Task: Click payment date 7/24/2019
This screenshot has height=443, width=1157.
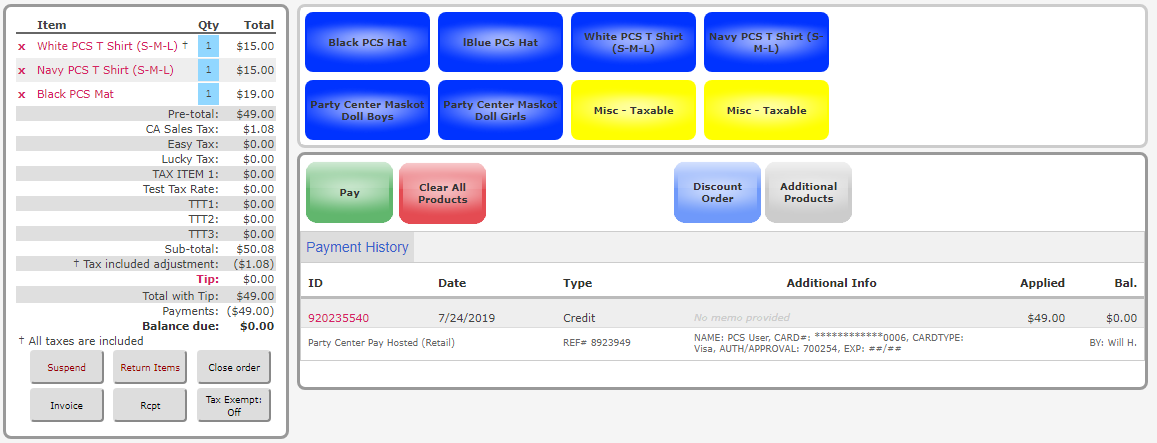Action: point(466,318)
